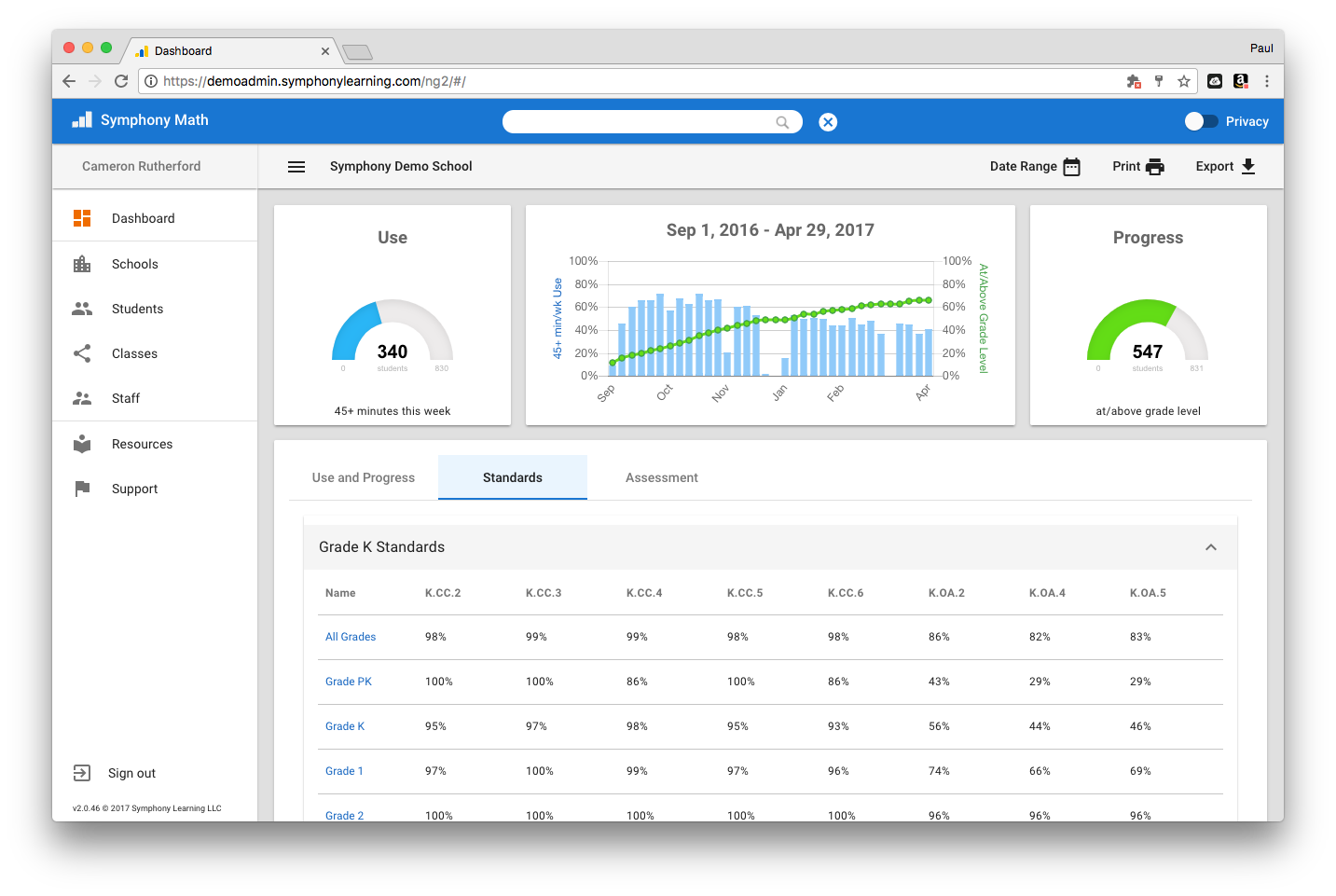Image resolution: width=1336 pixels, height=896 pixels.
Task: Click the Students people icon
Action: pos(82,309)
